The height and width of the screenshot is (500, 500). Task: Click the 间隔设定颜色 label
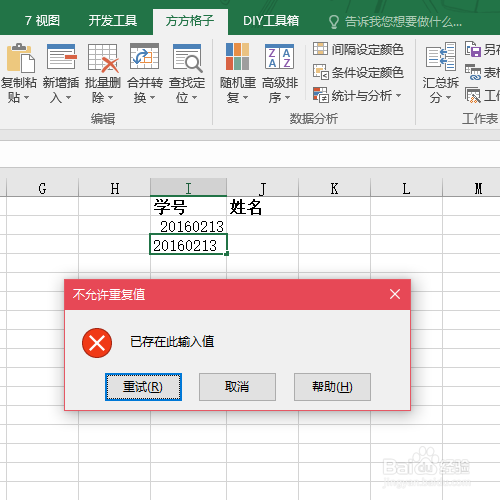click(x=367, y=49)
